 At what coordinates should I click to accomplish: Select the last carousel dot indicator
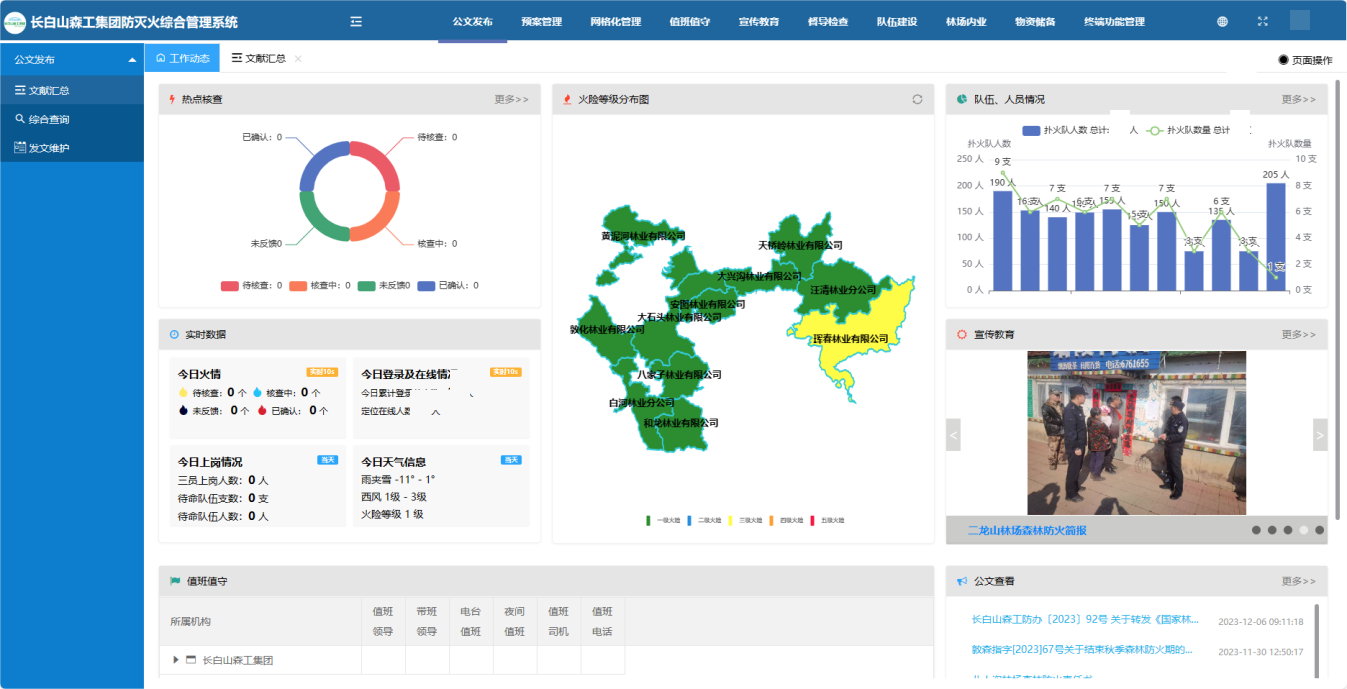click(1319, 530)
